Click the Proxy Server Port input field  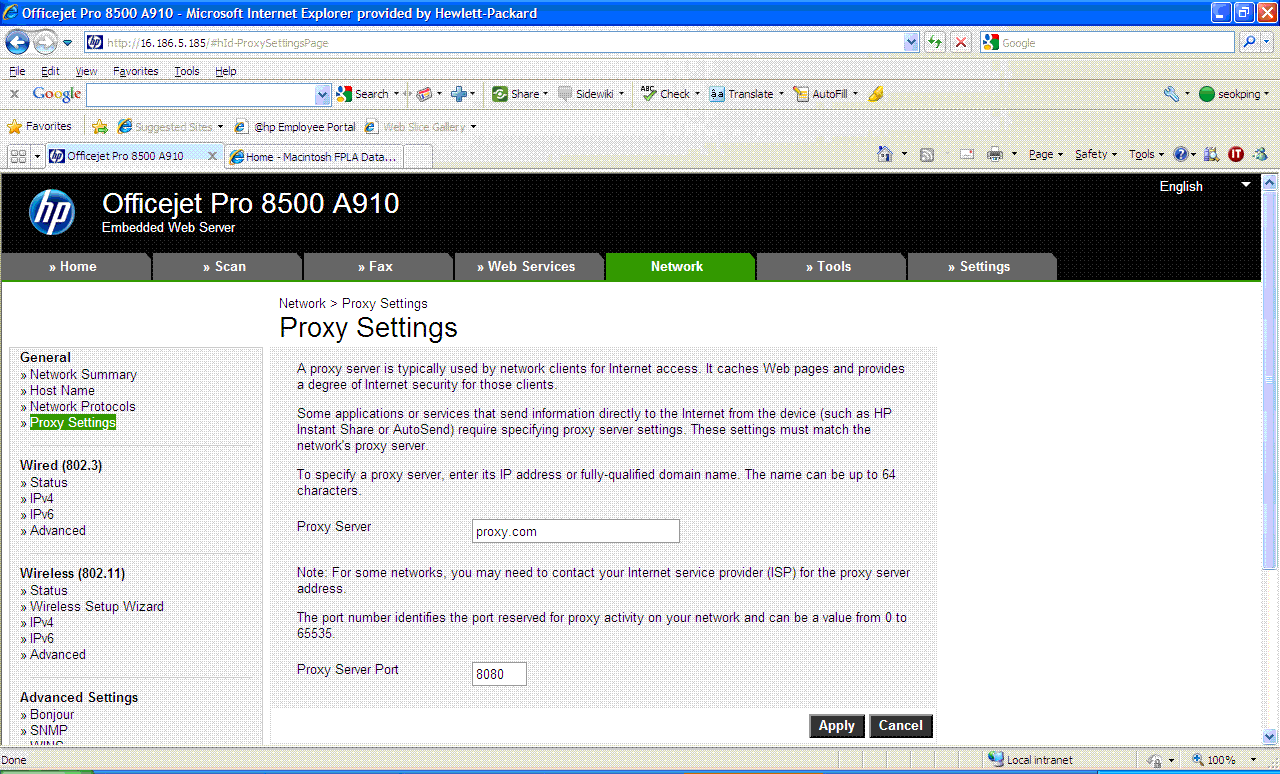tap(499, 674)
